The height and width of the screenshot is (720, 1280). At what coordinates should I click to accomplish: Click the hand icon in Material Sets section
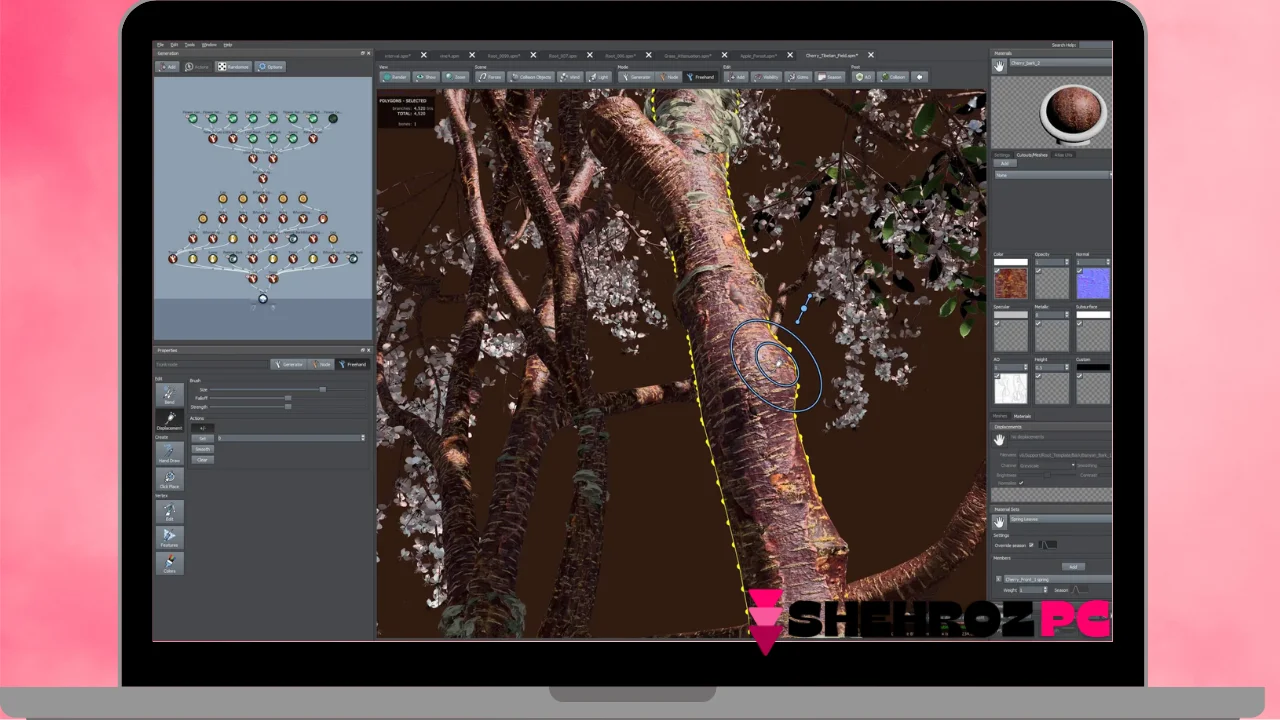(1000, 522)
